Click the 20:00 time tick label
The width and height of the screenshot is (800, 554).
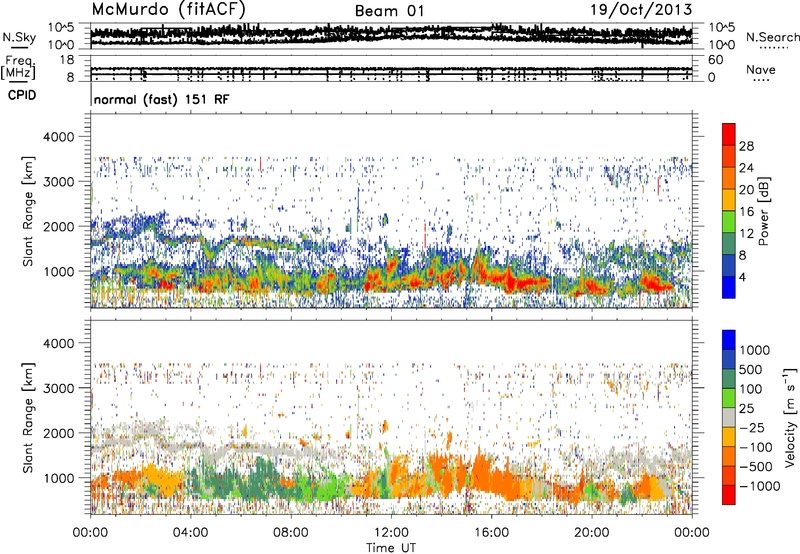click(592, 533)
